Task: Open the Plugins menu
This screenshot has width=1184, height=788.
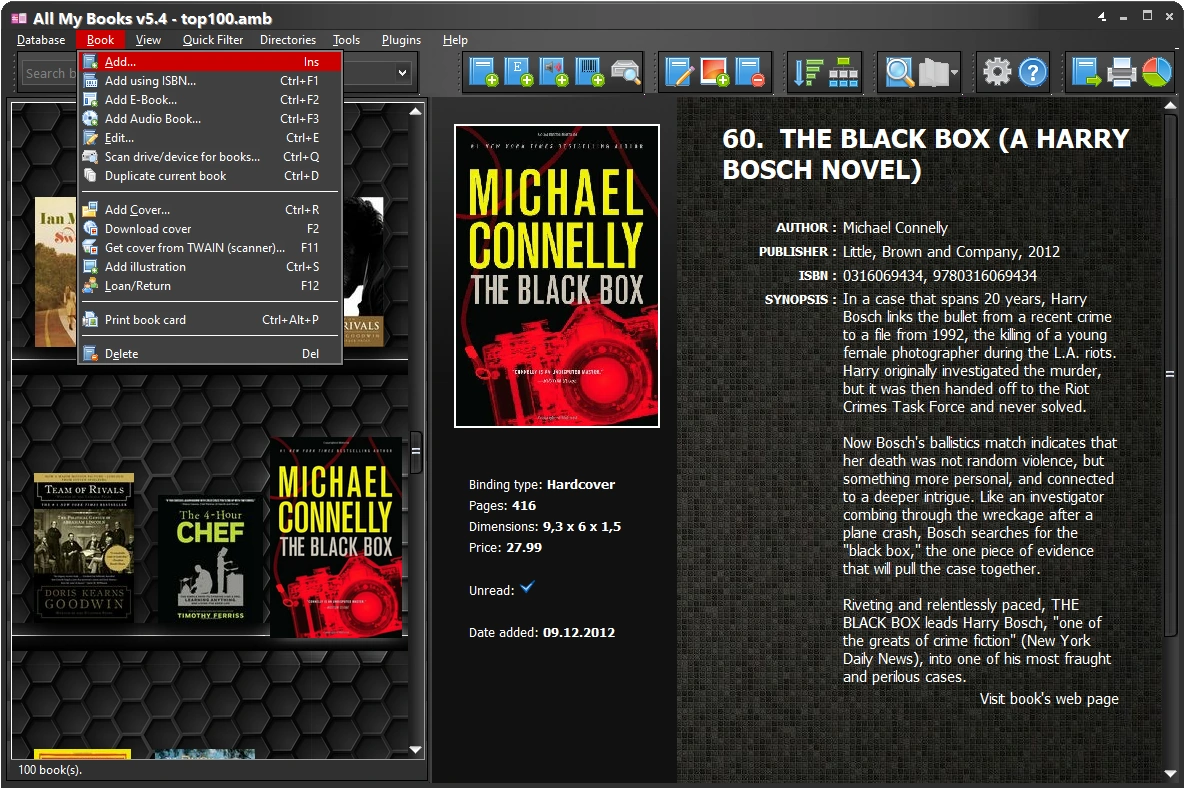Action: pyautogui.click(x=401, y=40)
